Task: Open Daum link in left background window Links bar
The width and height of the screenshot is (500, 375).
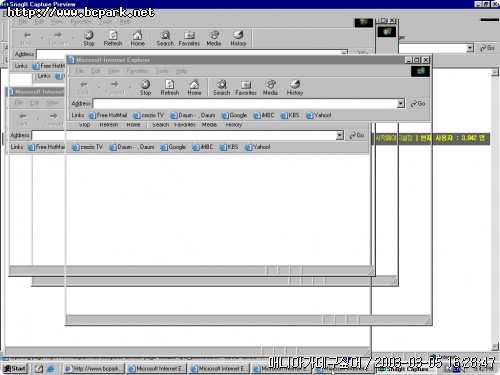Action: 132,147
